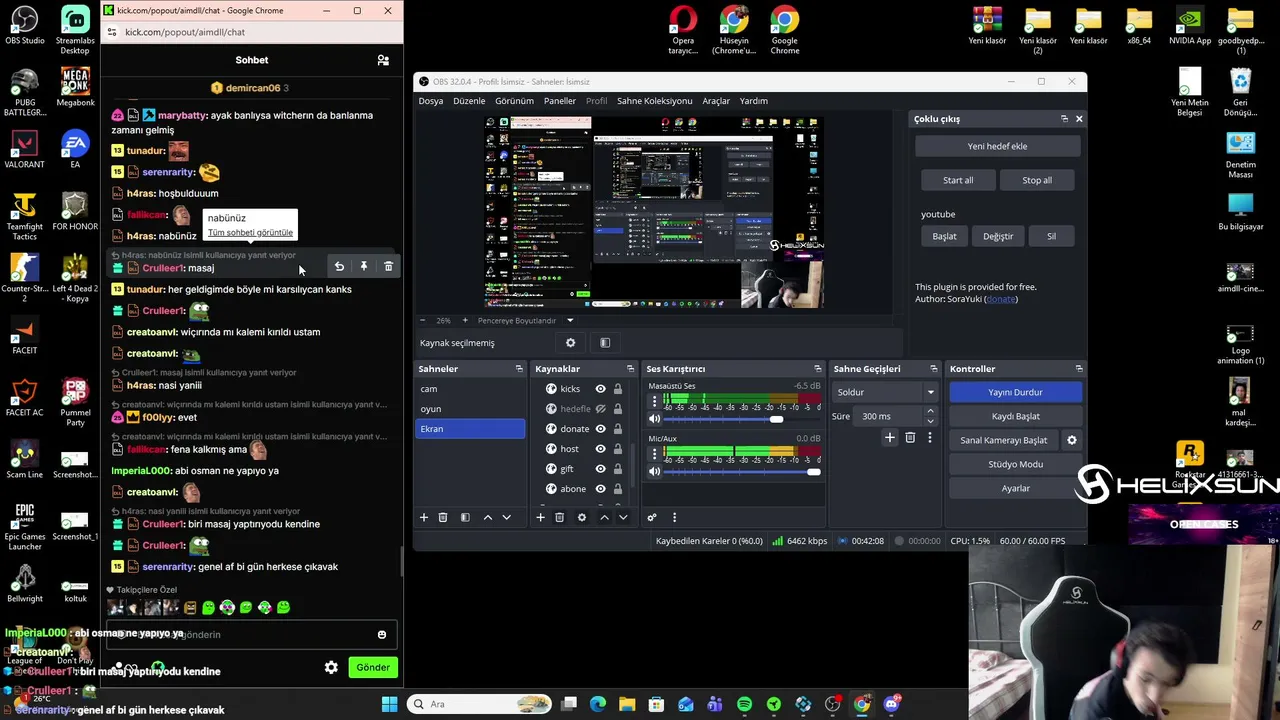Select the cam scene in Sahneler
The image size is (1280, 720).
(x=470, y=389)
